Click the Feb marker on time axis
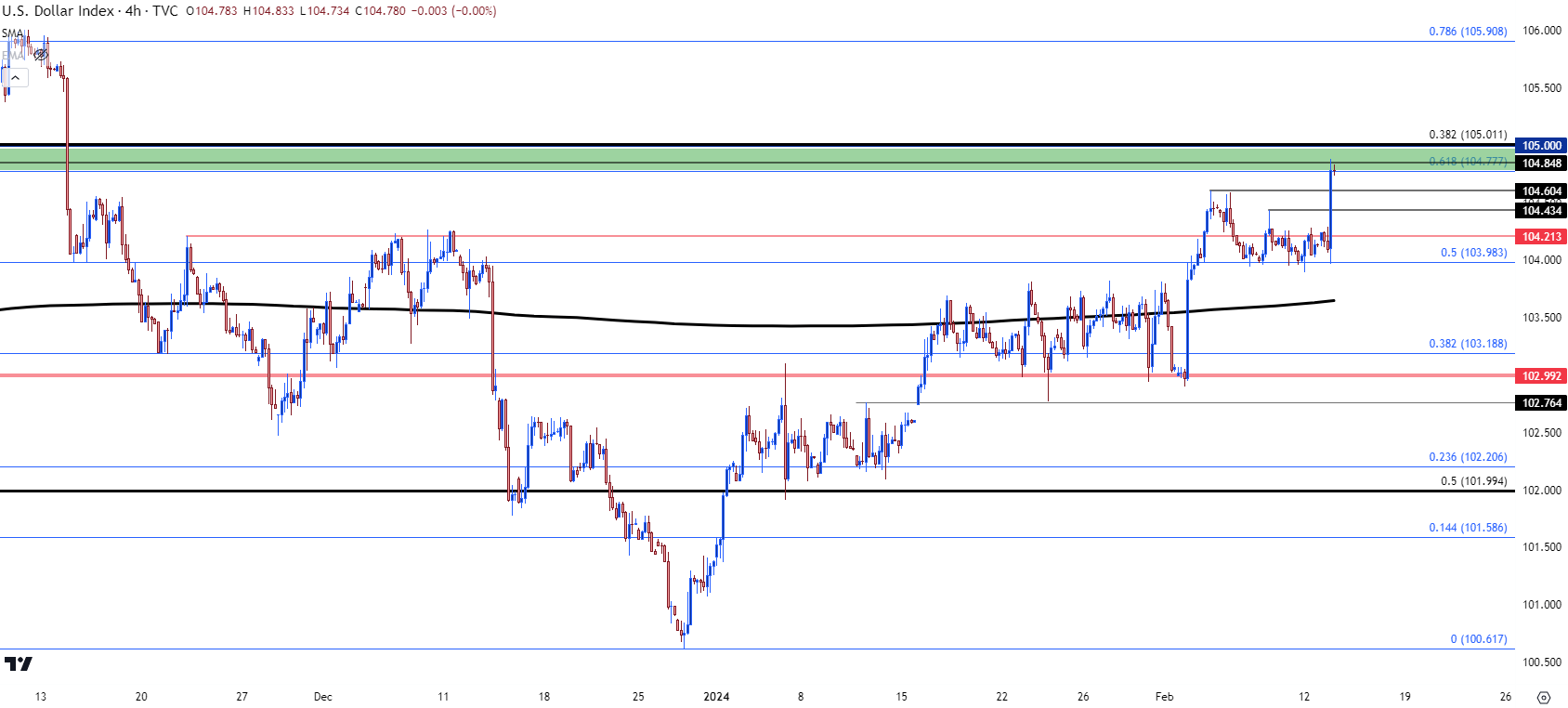The image size is (1568, 708). pos(1164,697)
